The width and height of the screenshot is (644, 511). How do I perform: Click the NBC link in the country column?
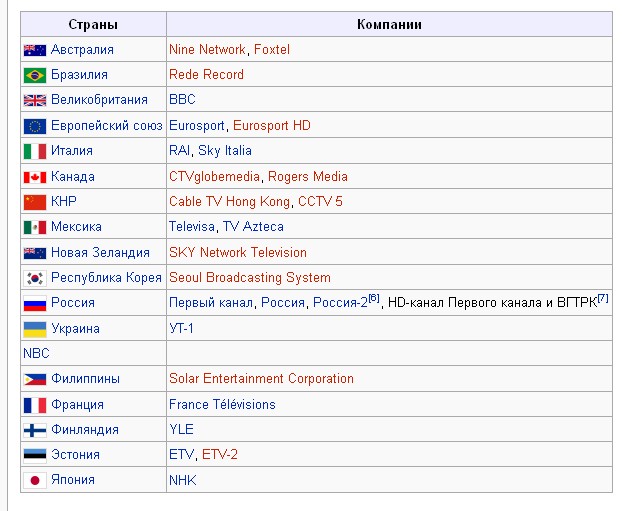click(36, 354)
